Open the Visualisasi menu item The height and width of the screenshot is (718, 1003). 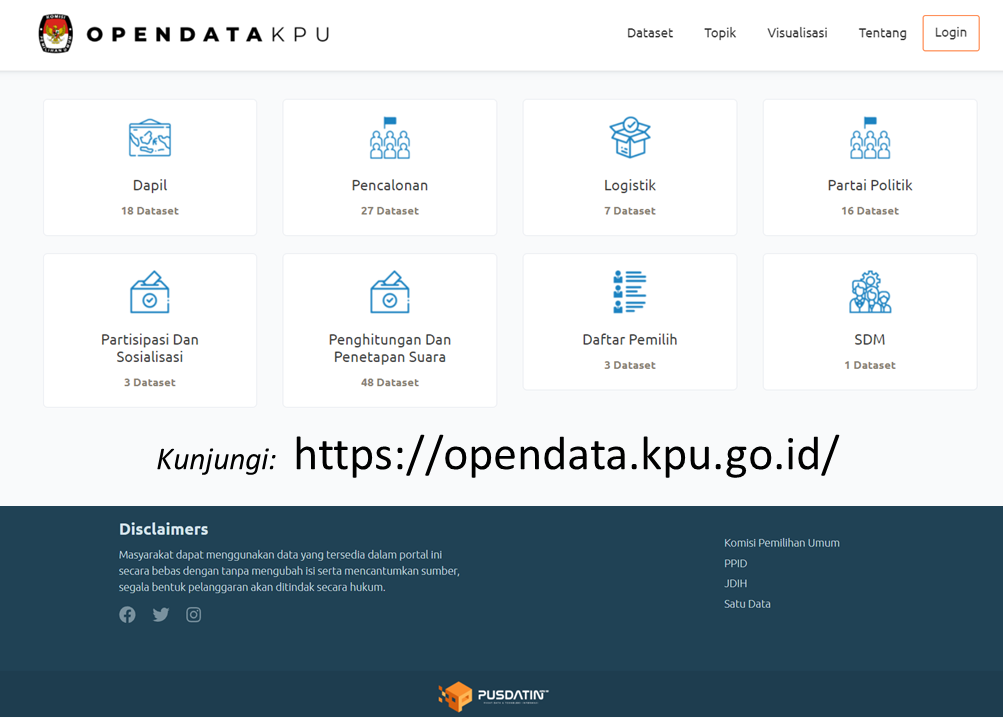[x=797, y=33]
